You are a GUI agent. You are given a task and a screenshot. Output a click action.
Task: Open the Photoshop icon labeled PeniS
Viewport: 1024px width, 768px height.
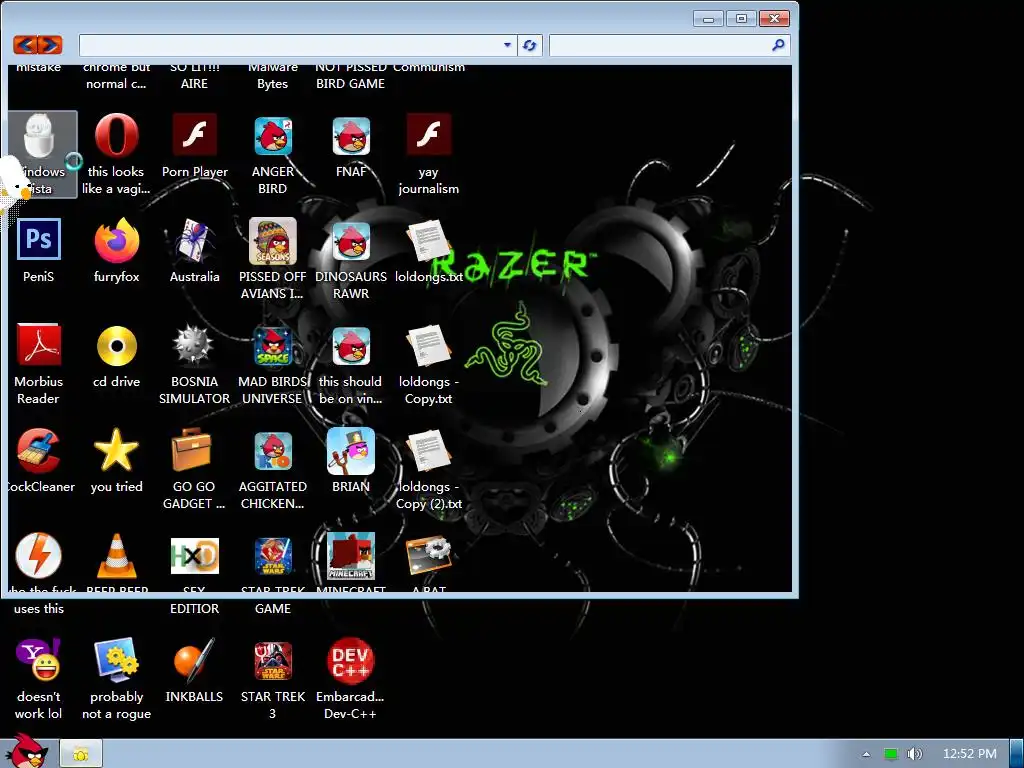[x=39, y=240]
